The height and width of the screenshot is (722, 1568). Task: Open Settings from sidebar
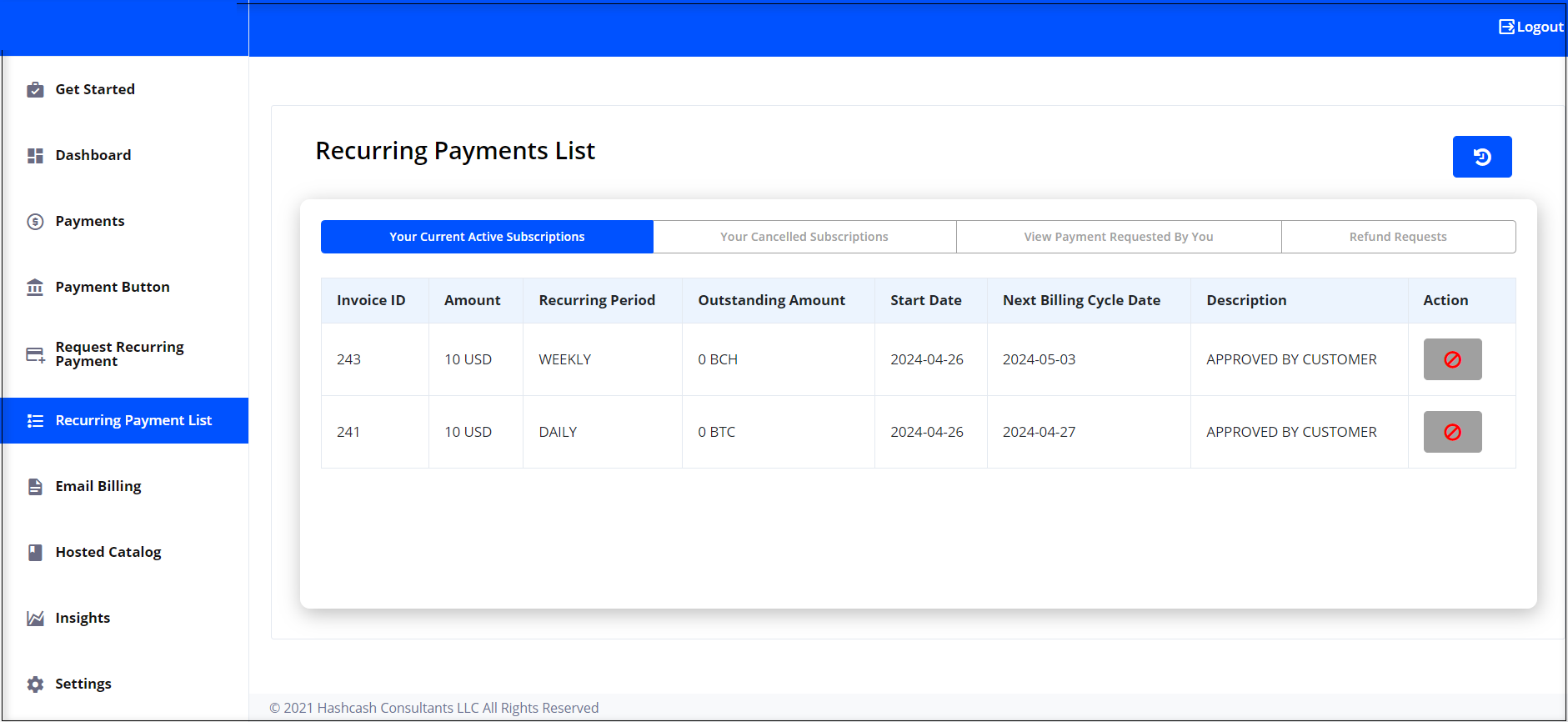125,684
